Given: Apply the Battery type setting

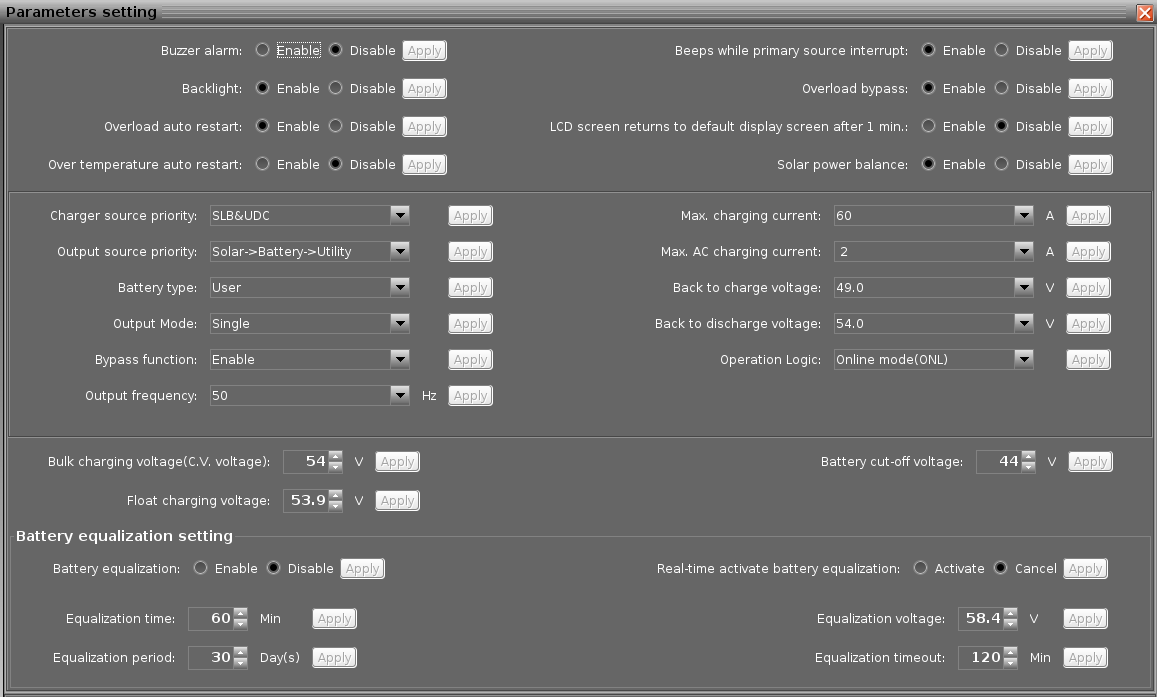Looking at the screenshot, I should [x=470, y=288].
